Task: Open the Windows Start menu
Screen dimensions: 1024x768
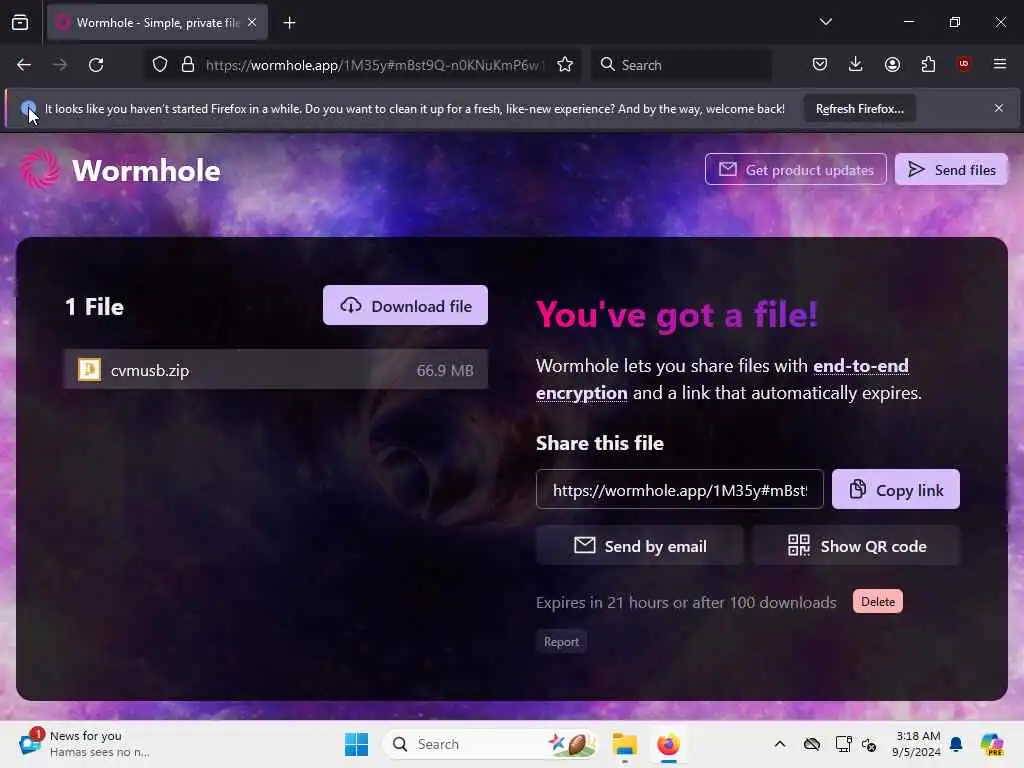Action: (357, 744)
